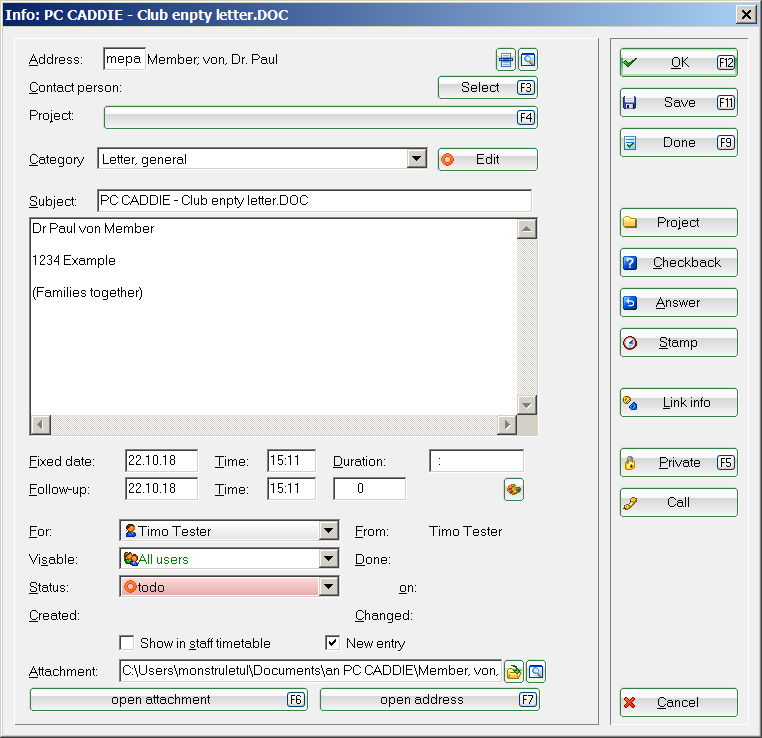
Task: Click the Subject text field
Action: pyautogui.click(x=314, y=201)
